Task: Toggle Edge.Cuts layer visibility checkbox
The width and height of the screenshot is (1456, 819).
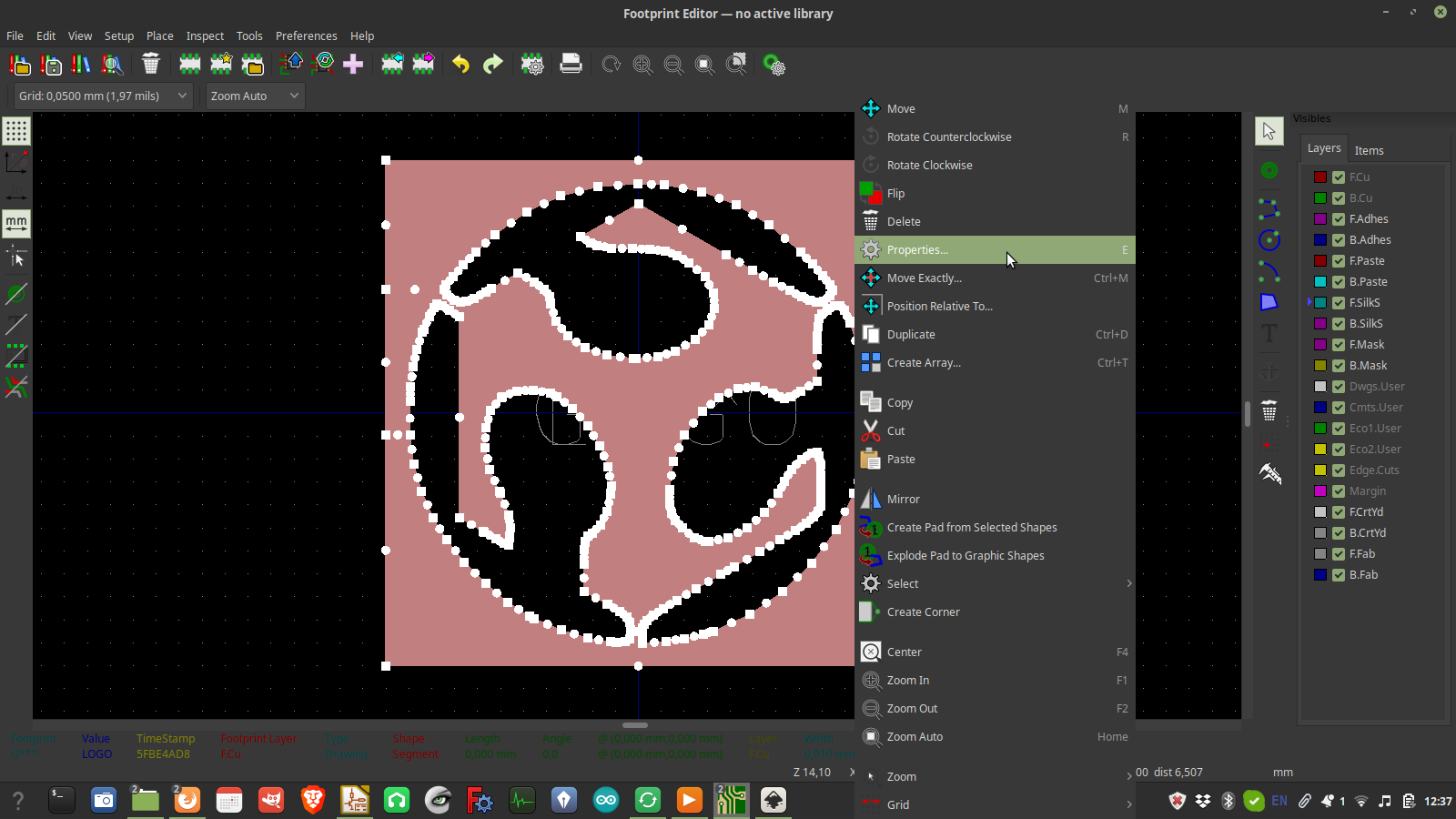Action: coord(1339,470)
